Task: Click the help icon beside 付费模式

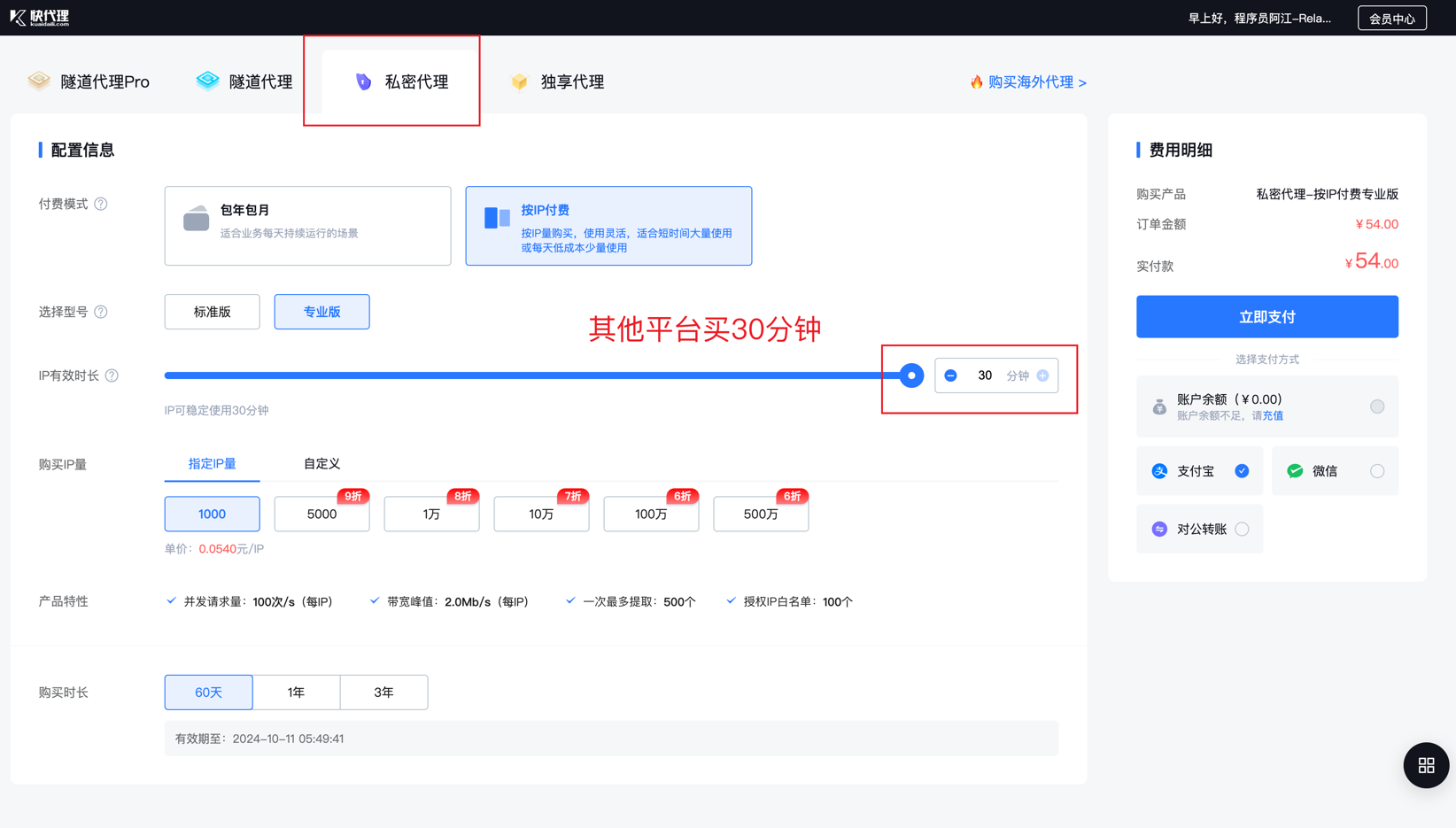Action: (x=101, y=204)
